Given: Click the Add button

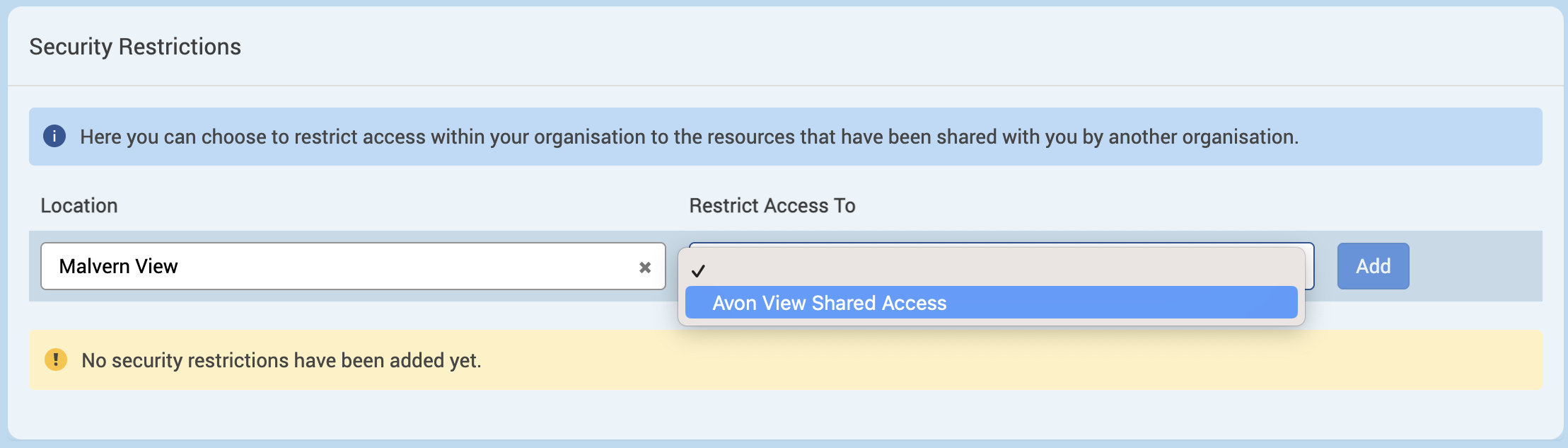Looking at the screenshot, I should click(x=1373, y=266).
